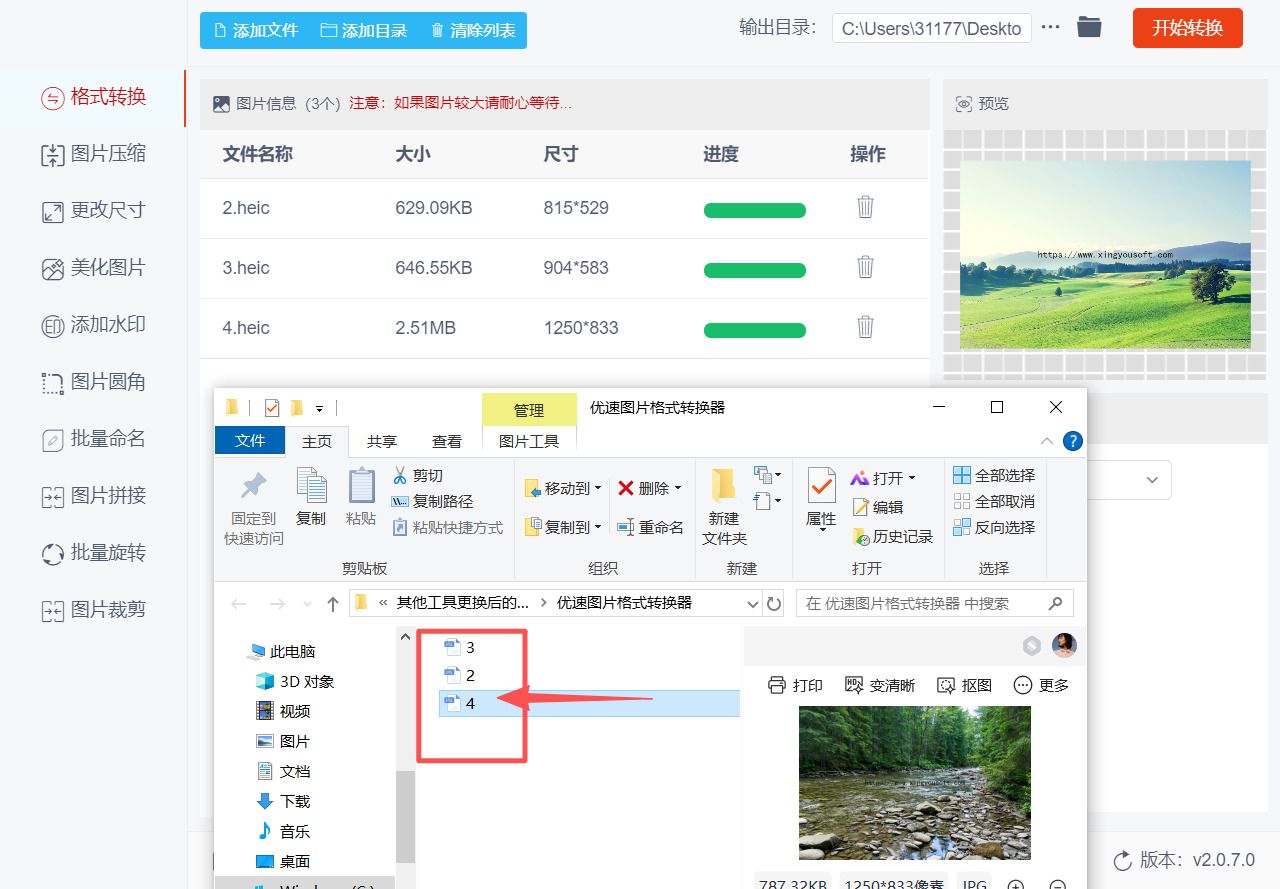Expand the Explorer address bar history dropdown
Image resolution: width=1280 pixels, height=889 pixels.
tap(753, 603)
